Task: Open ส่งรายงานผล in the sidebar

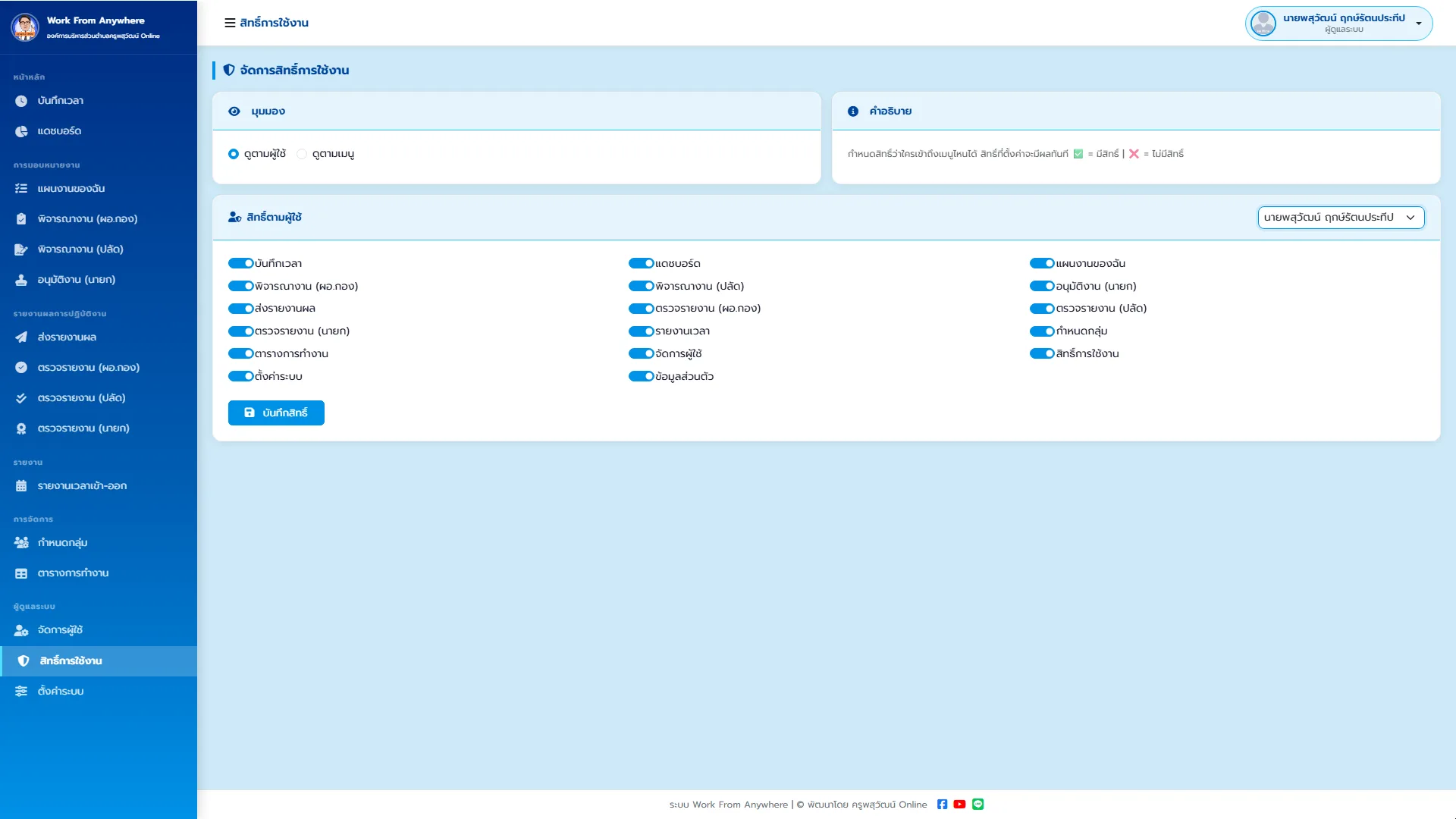Action: click(x=99, y=337)
